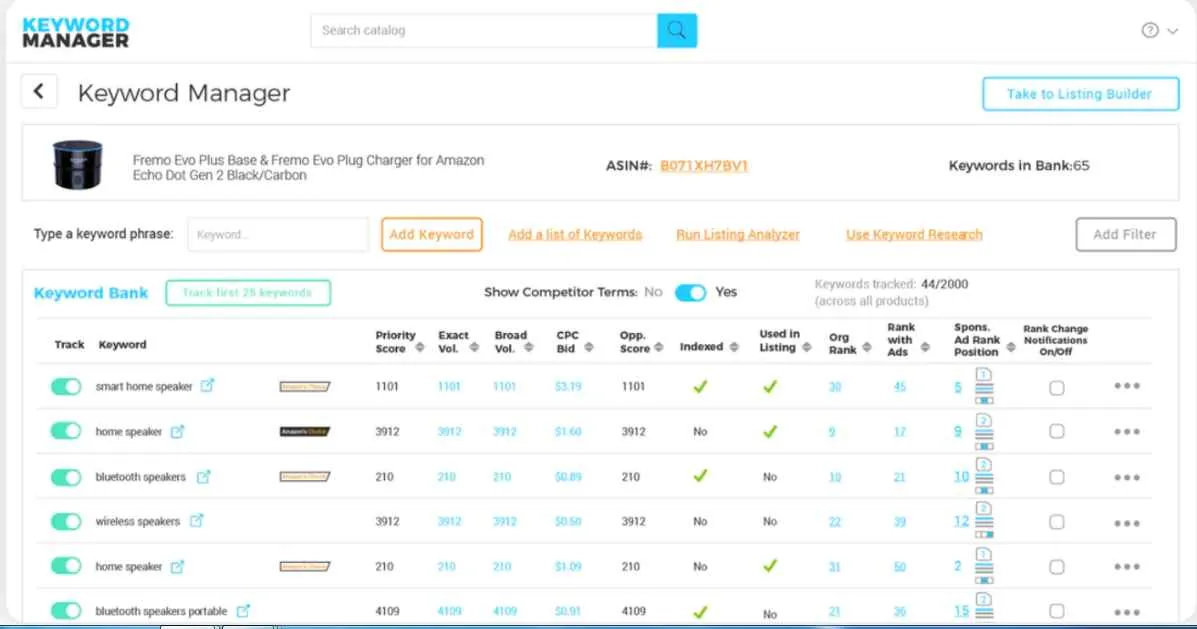Click the product thumbnail image

(77, 163)
